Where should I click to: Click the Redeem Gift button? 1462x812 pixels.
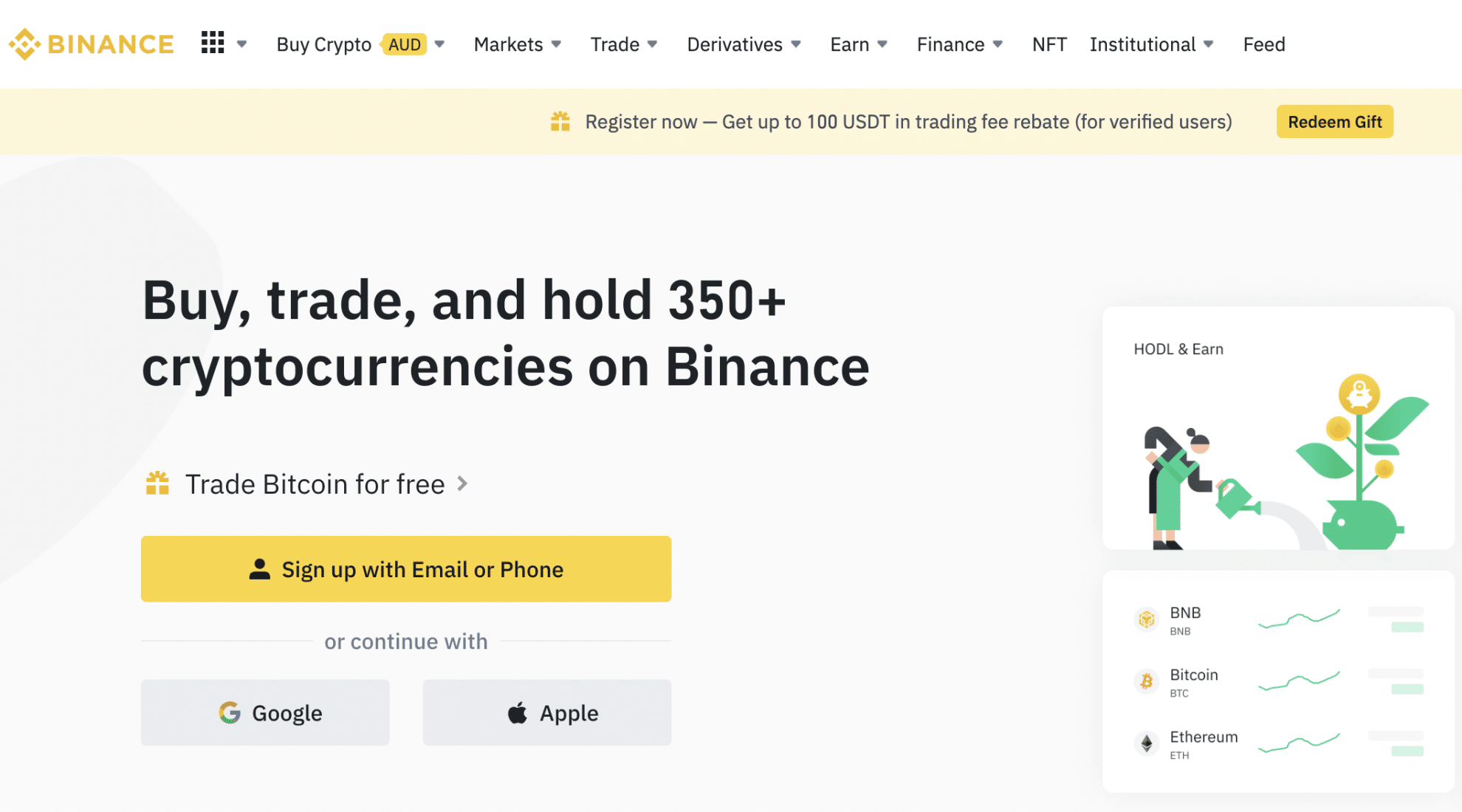1334,121
